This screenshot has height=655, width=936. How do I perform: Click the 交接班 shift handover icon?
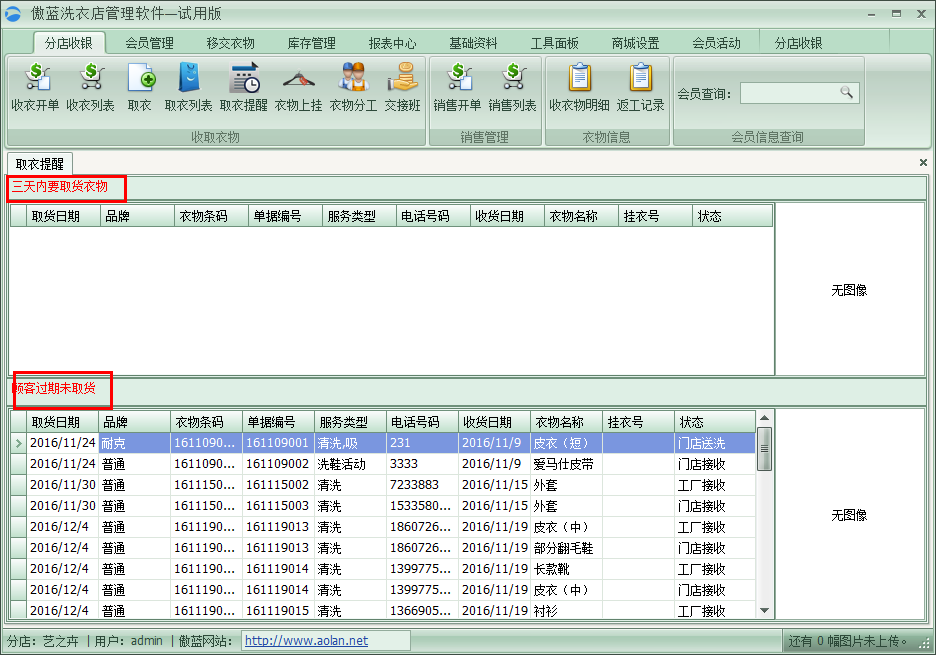[x=402, y=86]
